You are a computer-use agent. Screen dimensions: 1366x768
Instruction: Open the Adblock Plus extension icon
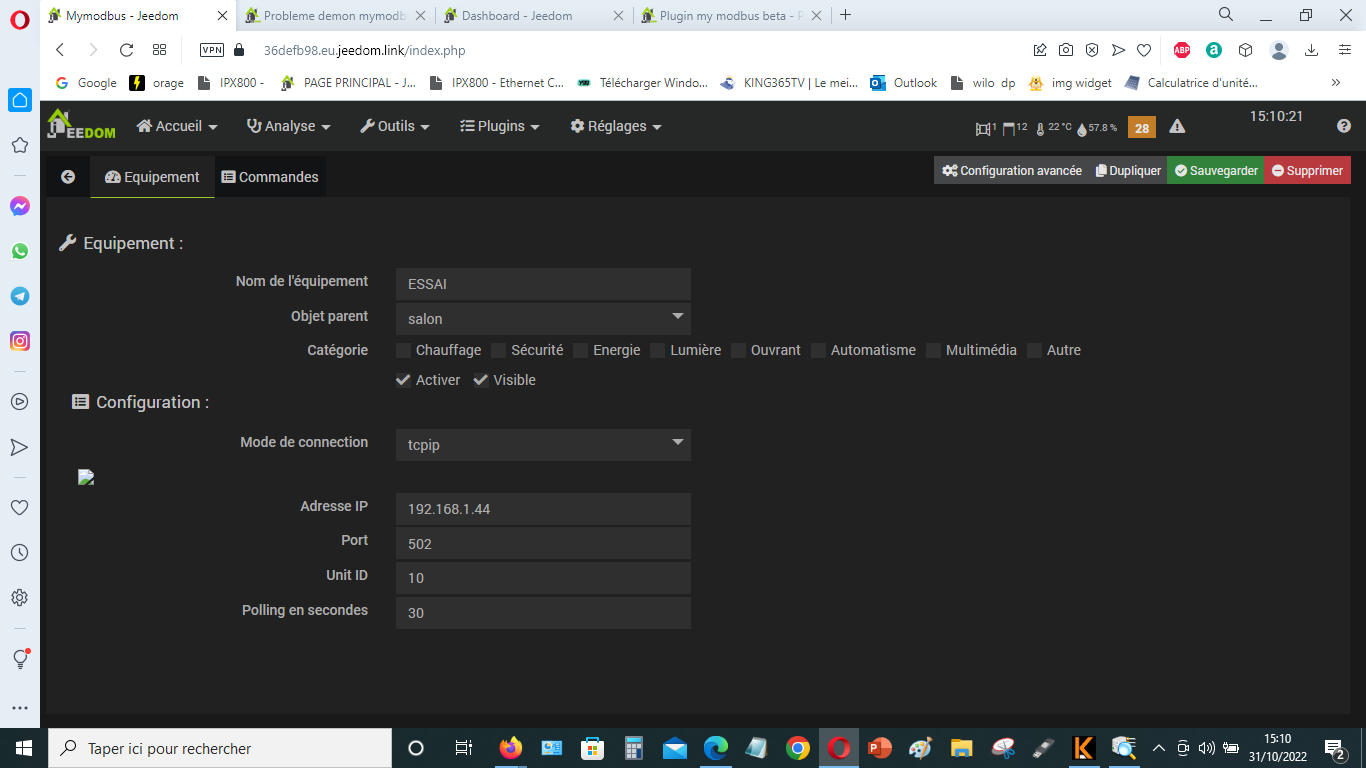tap(1182, 50)
